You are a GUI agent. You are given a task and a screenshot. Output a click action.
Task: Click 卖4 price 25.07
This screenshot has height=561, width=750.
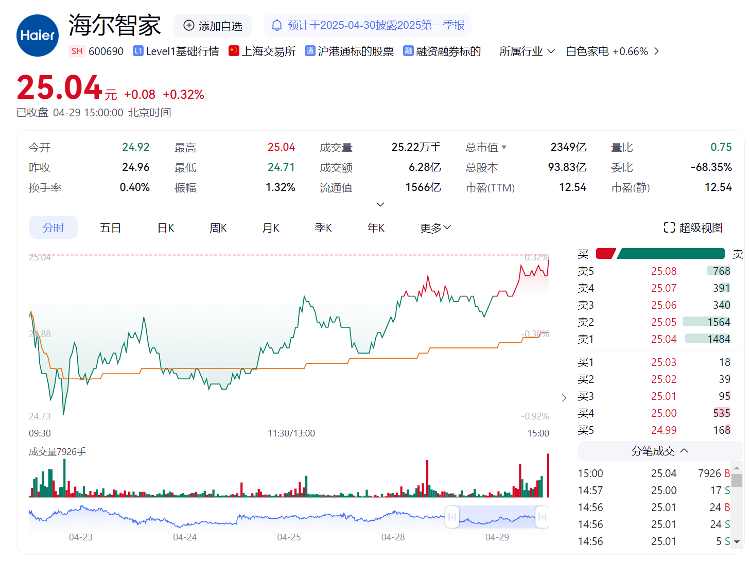click(x=664, y=288)
